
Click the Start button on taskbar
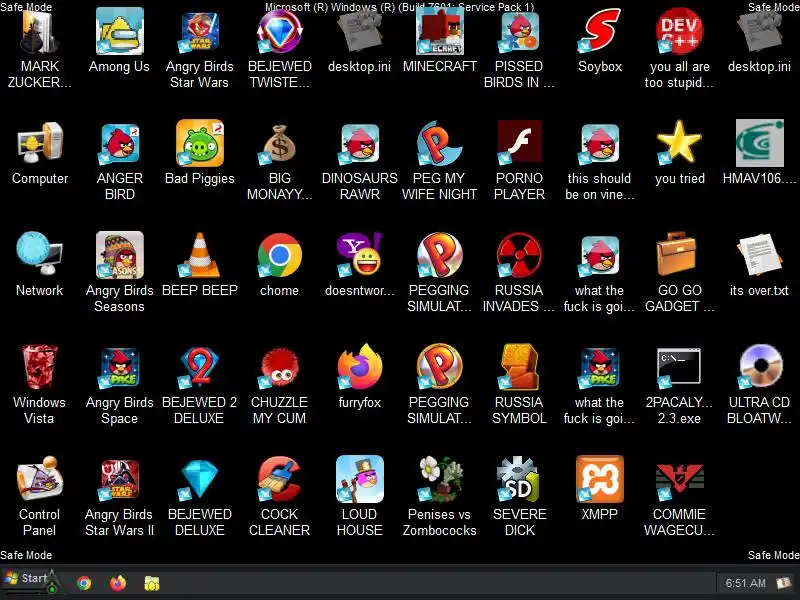30,581
